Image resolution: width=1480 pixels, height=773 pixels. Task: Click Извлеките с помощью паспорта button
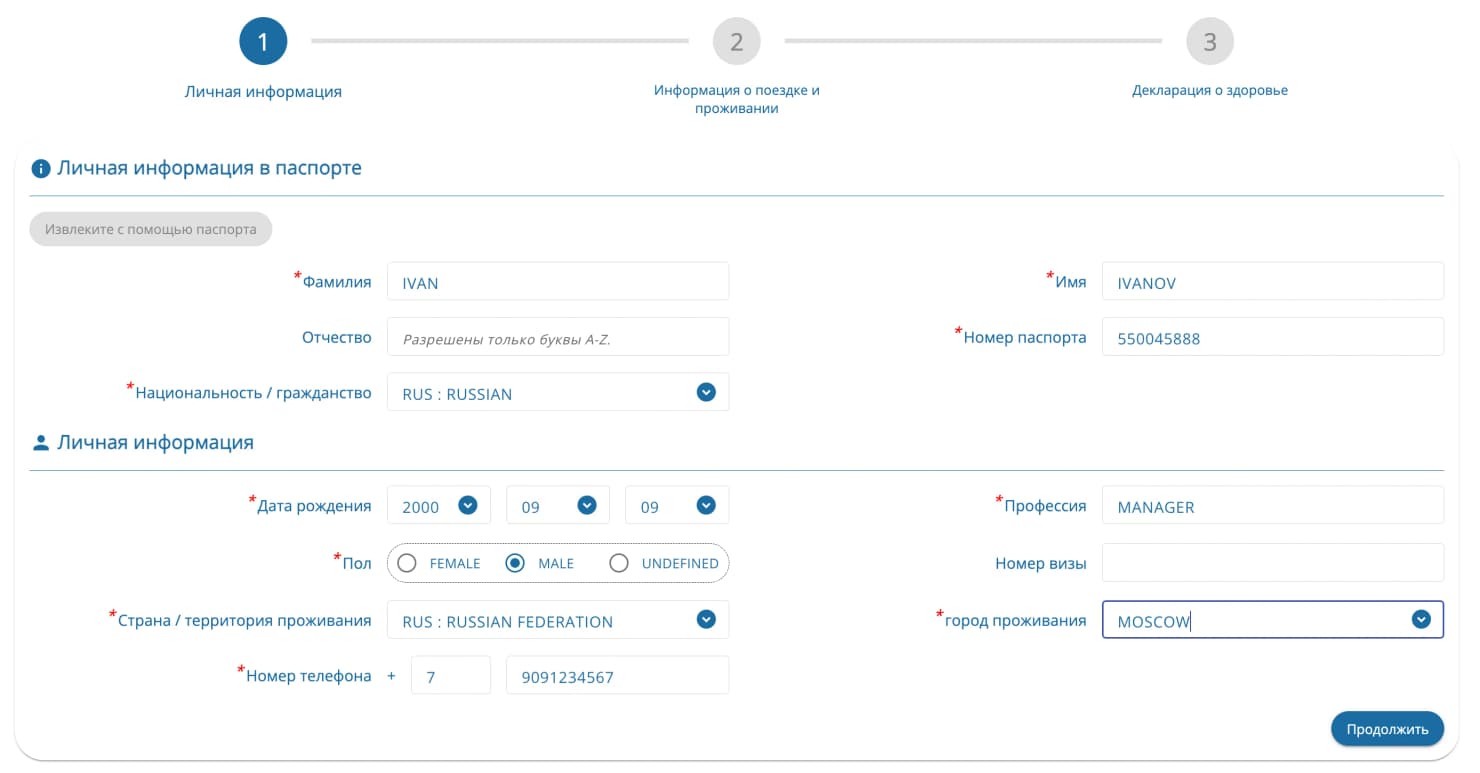pos(151,229)
